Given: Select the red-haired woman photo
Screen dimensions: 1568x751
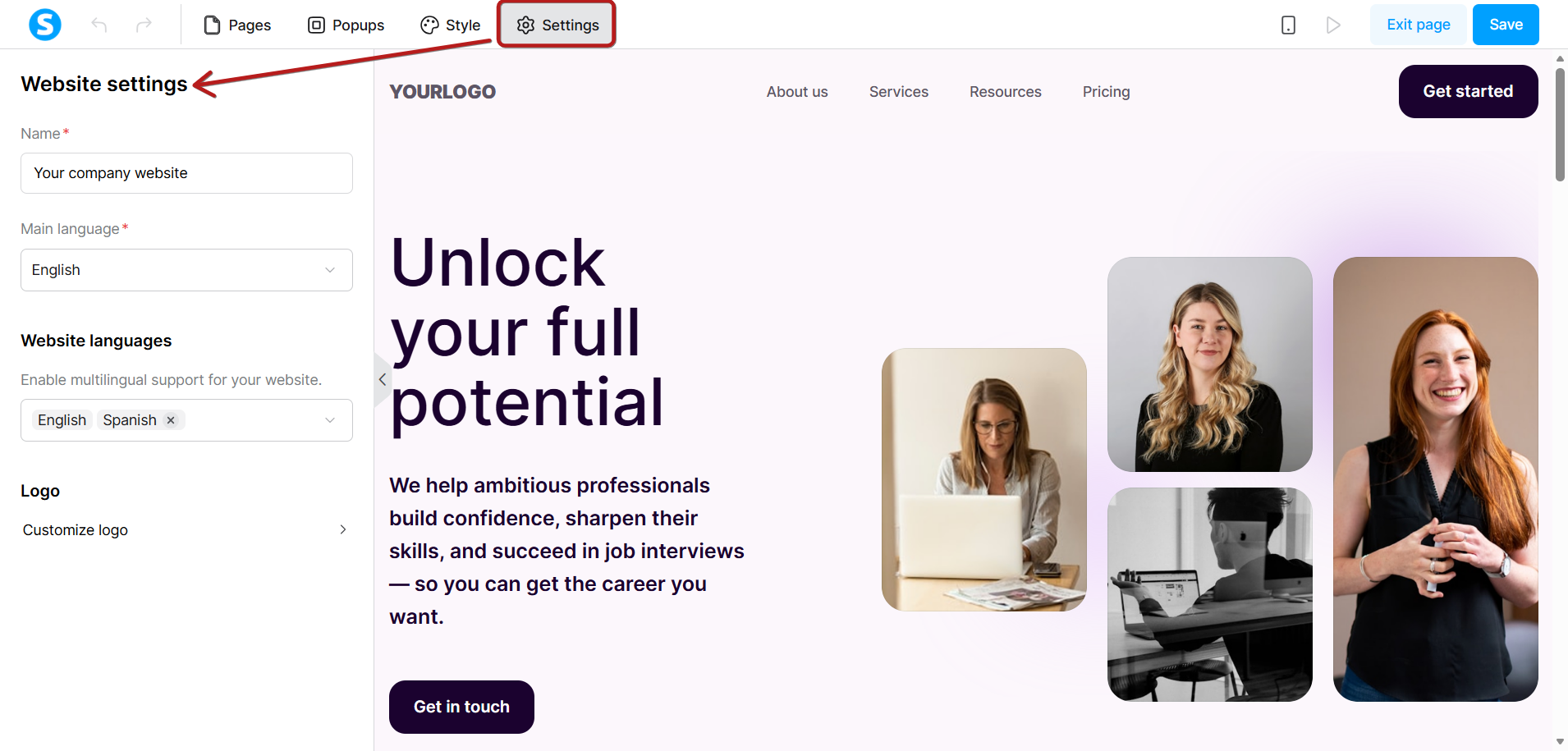Looking at the screenshot, I should (1435, 479).
